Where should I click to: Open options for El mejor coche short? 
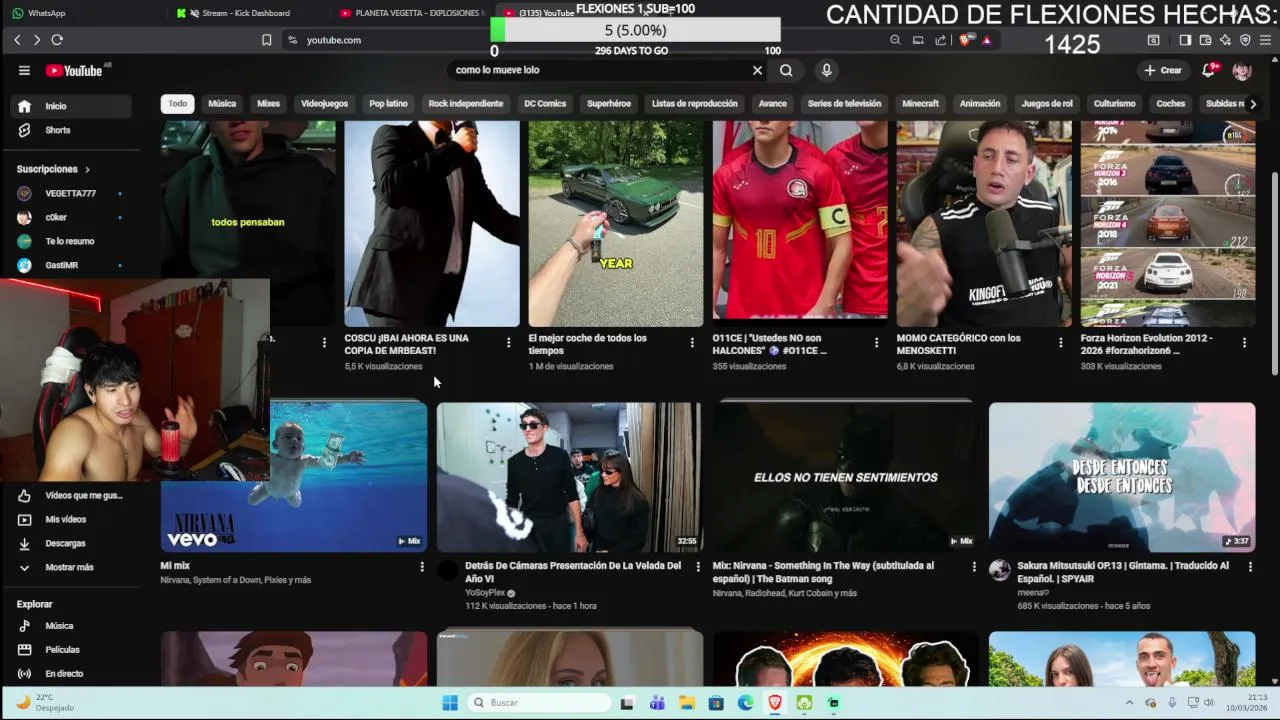692,343
